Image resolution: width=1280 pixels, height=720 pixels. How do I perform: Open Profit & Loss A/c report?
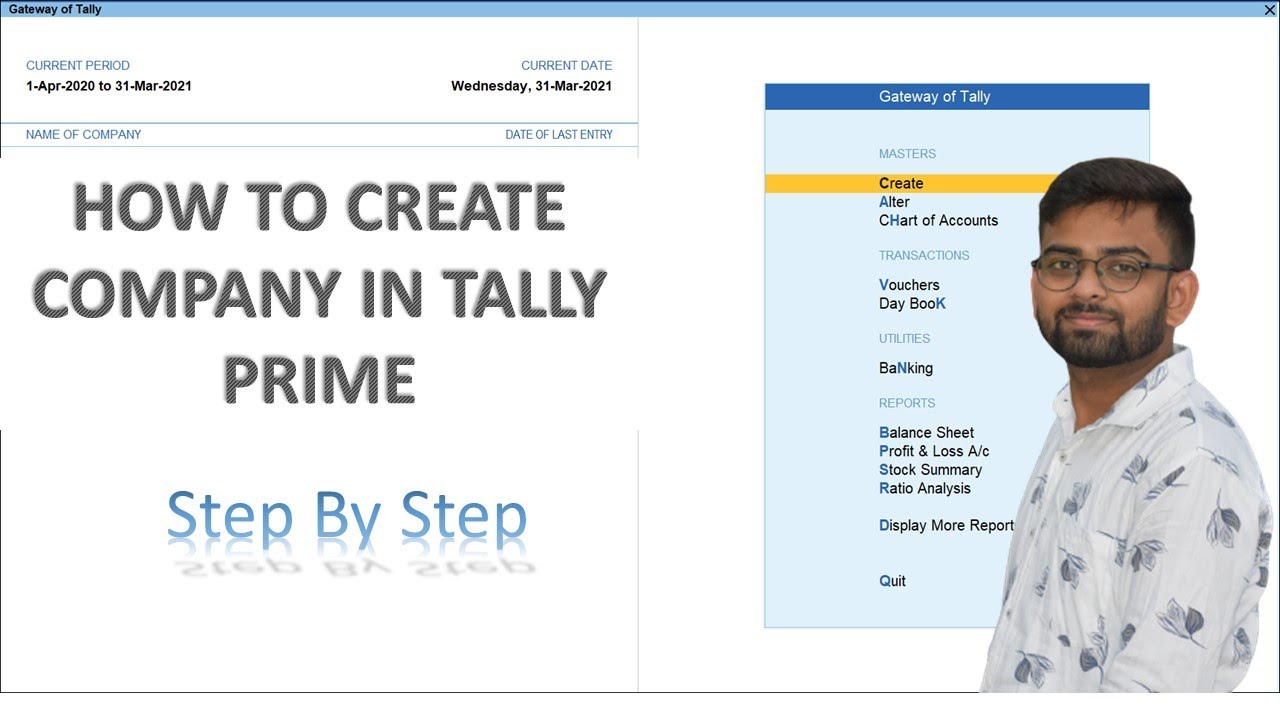(934, 451)
